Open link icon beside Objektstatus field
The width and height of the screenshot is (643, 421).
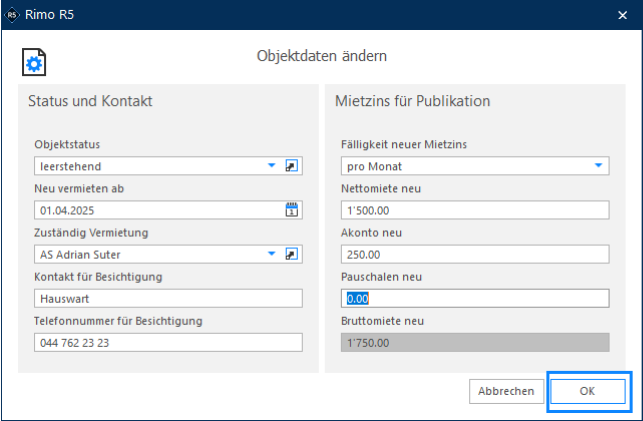pyautogui.click(x=292, y=166)
